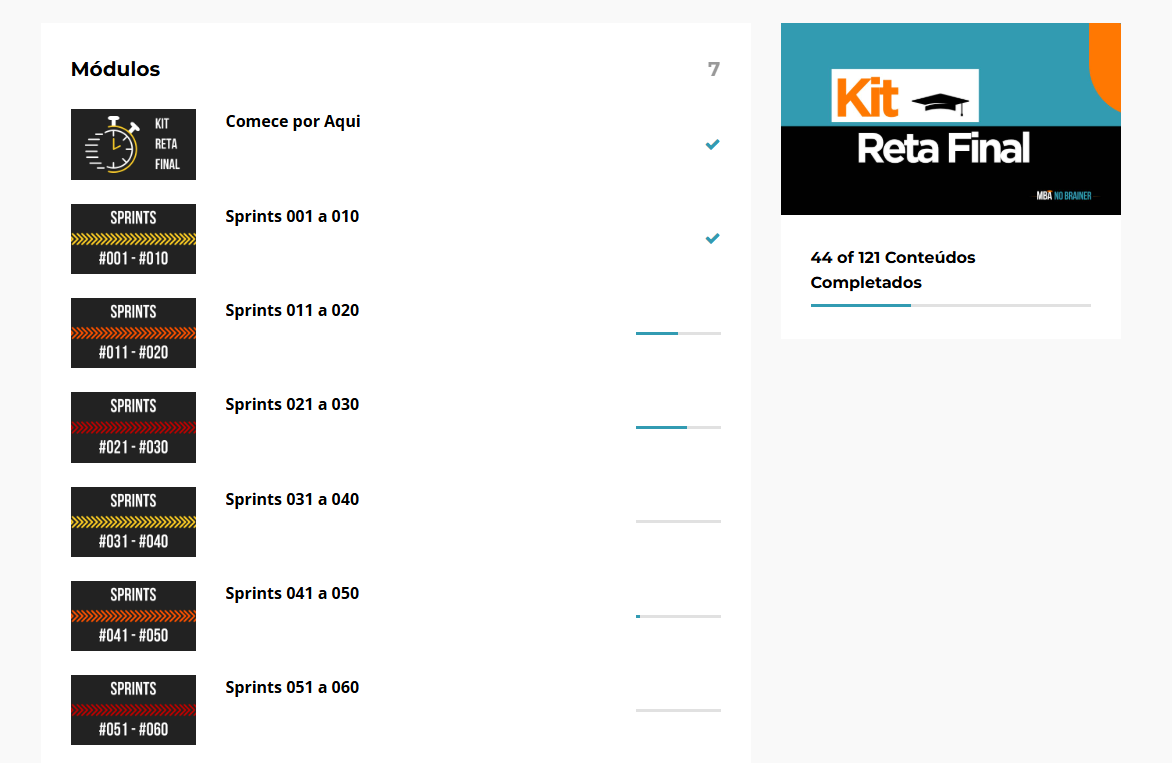Click the Sprints #021 - #030 thumbnail
Screen dimensions: 1172x763
(x=133, y=427)
